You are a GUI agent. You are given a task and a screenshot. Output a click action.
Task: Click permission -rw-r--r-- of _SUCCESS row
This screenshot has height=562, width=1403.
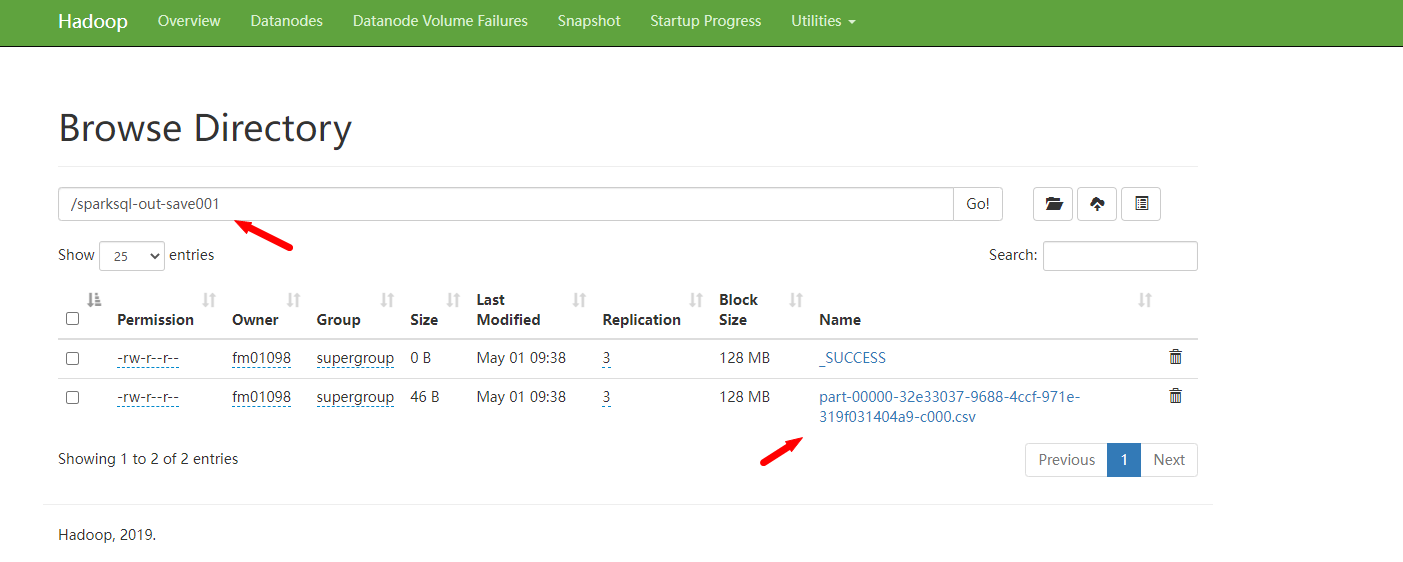click(x=148, y=358)
